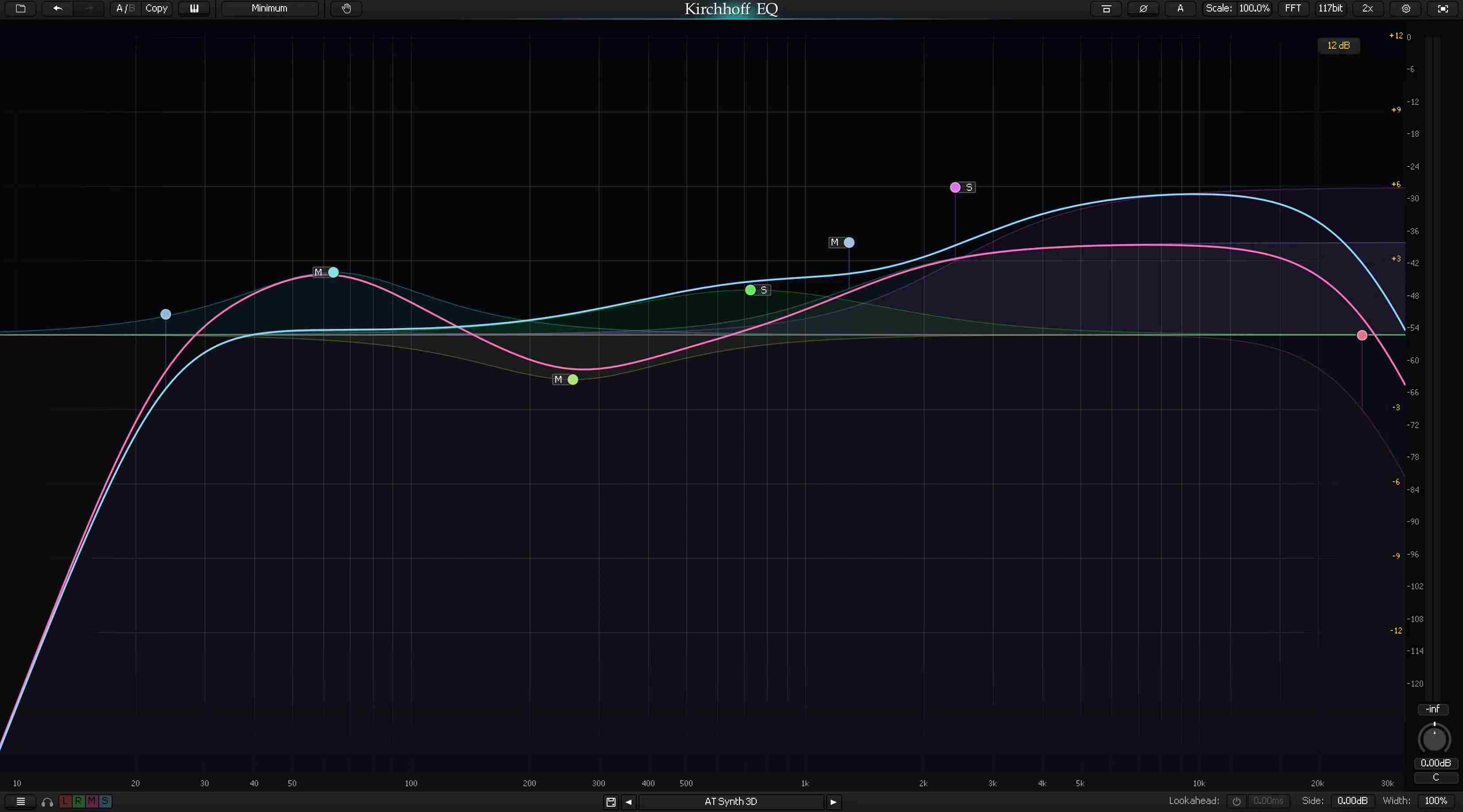Open a preset using the folder icon
The height and width of the screenshot is (812, 1463).
coord(20,8)
